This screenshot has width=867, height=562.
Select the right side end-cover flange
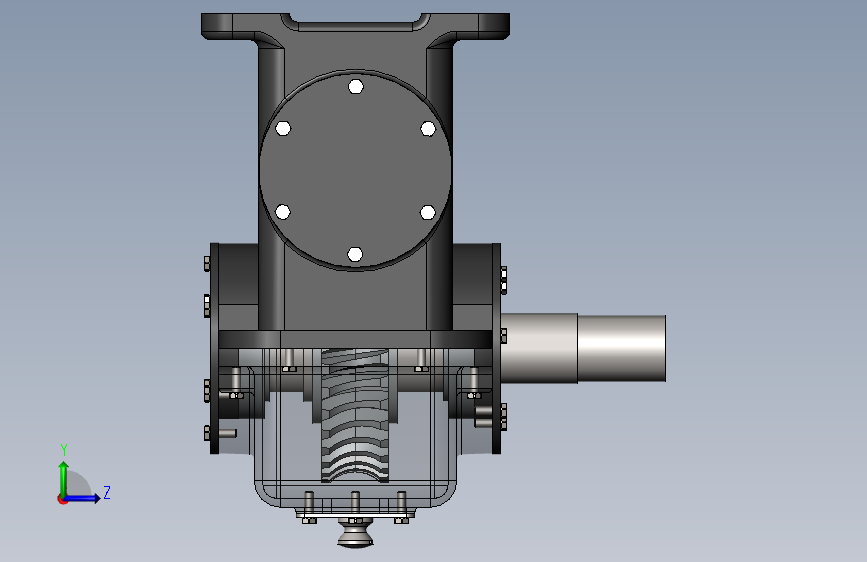(497, 348)
